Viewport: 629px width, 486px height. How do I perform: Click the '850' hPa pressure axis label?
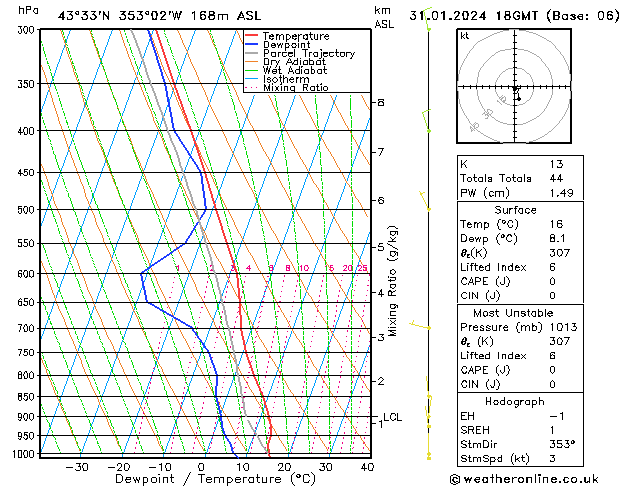click(26, 397)
